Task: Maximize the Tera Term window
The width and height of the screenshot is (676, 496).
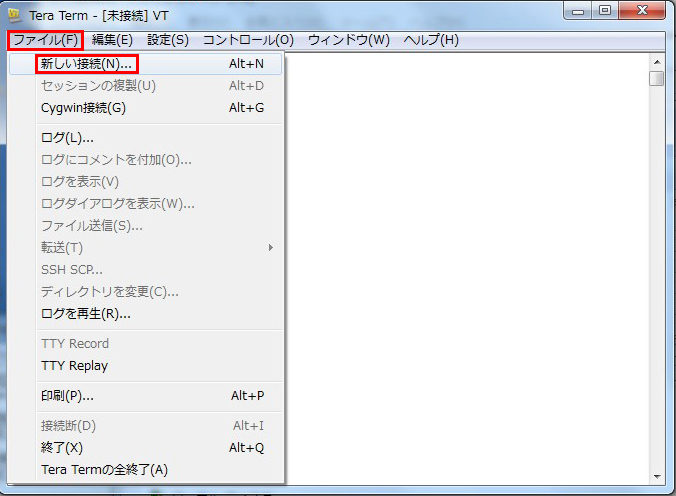Action: click(604, 11)
